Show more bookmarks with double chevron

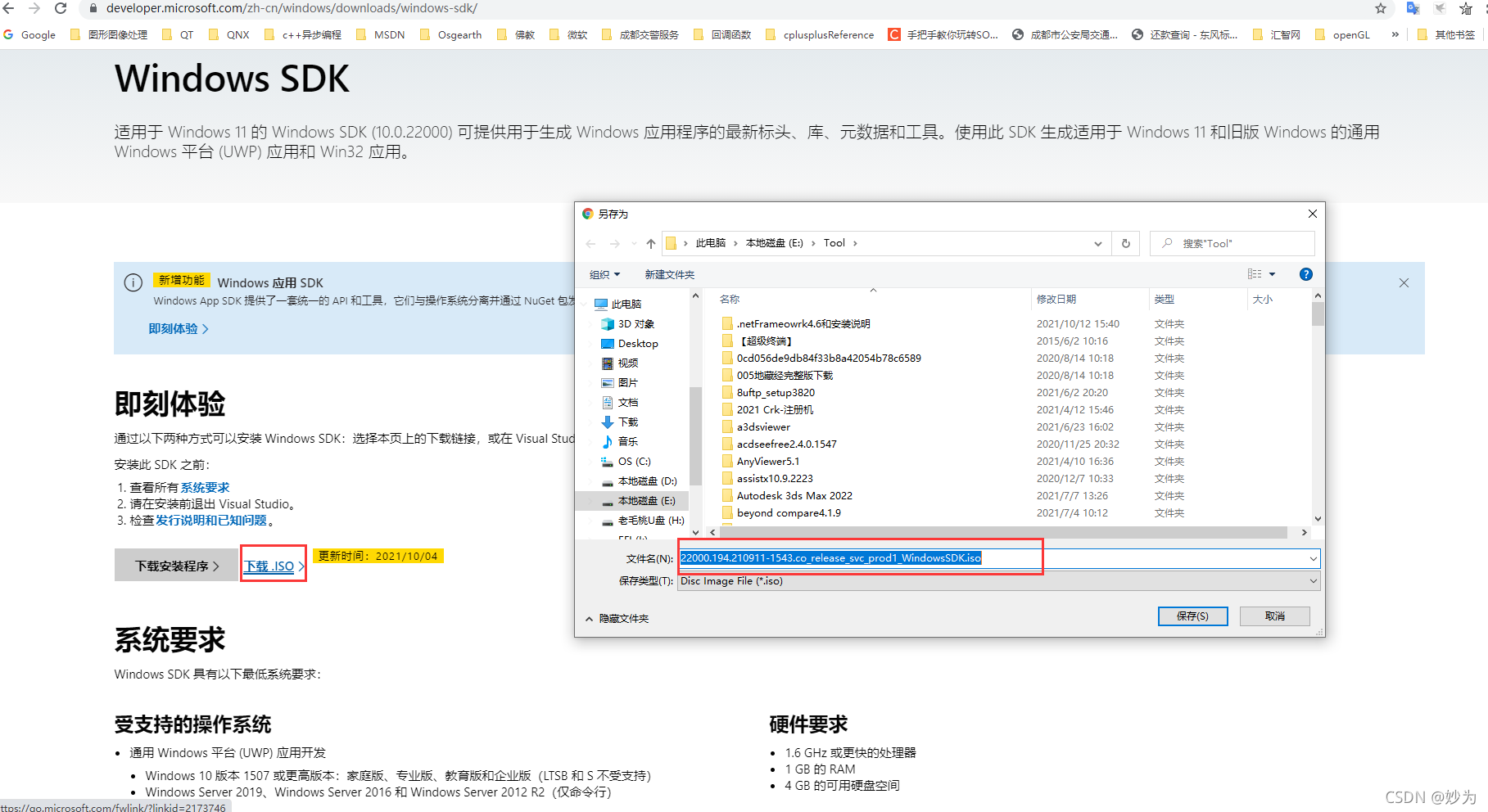click(1395, 34)
